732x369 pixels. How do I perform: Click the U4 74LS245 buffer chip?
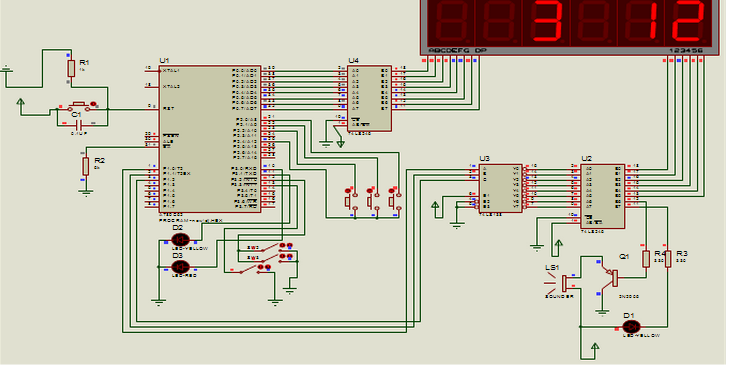[369, 99]
